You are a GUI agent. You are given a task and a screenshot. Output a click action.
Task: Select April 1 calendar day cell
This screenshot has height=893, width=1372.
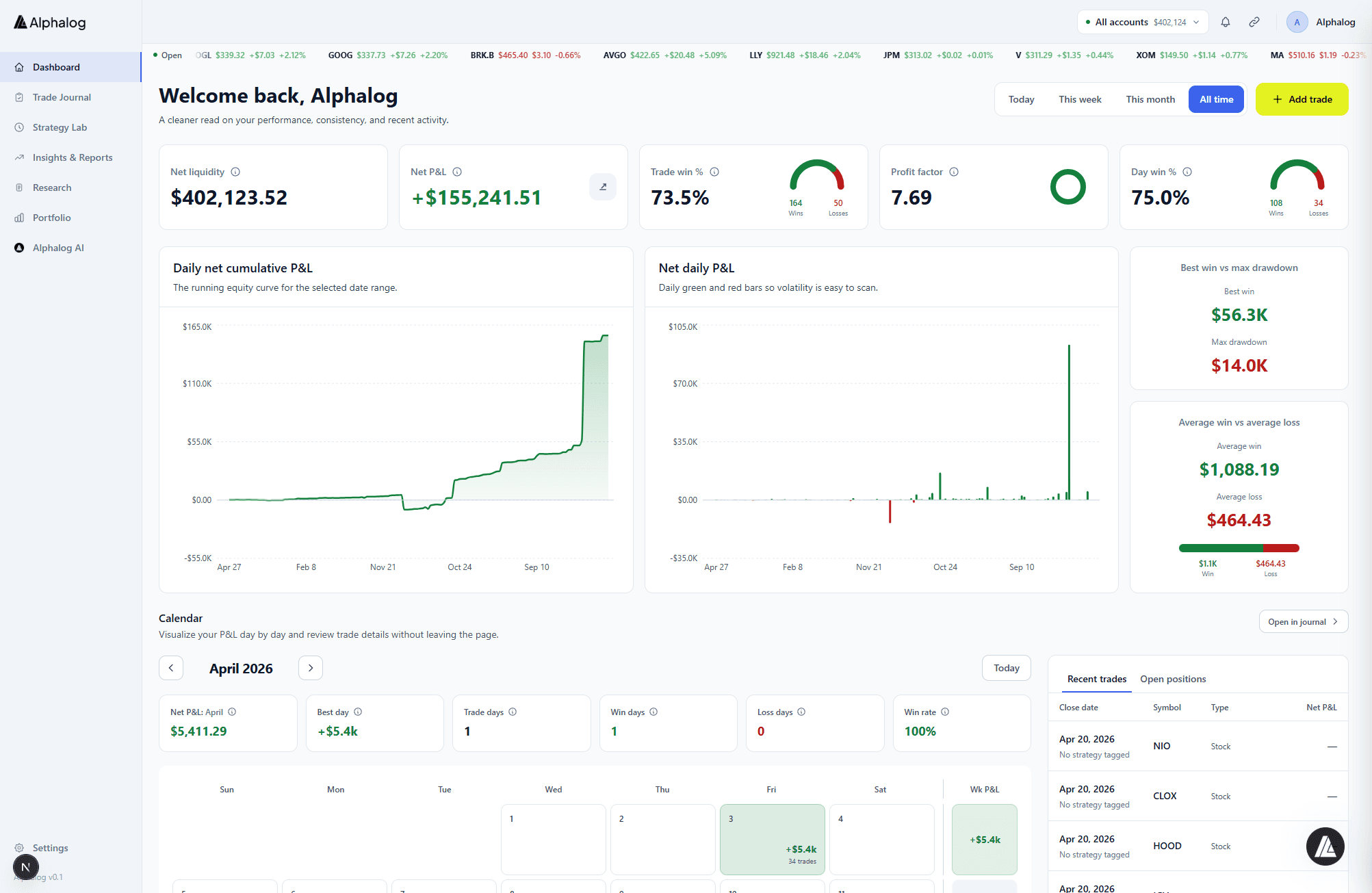pyautogui.click(x=553, y=840)
